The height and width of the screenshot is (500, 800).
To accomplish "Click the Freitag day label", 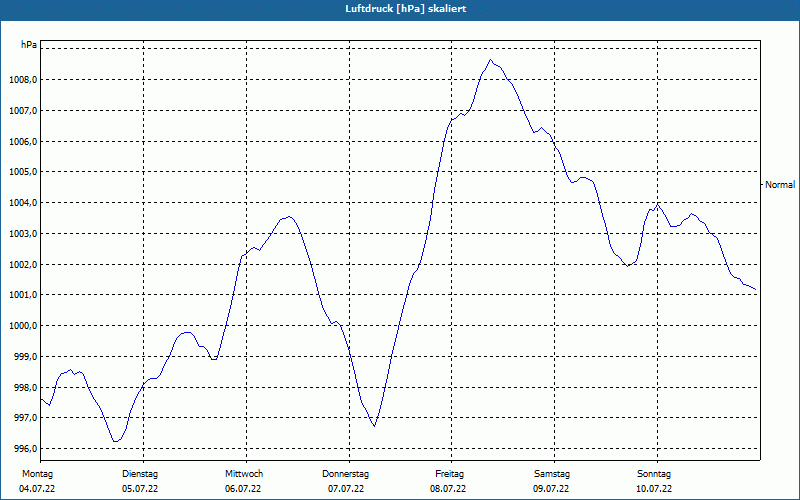I will point(449,474).
